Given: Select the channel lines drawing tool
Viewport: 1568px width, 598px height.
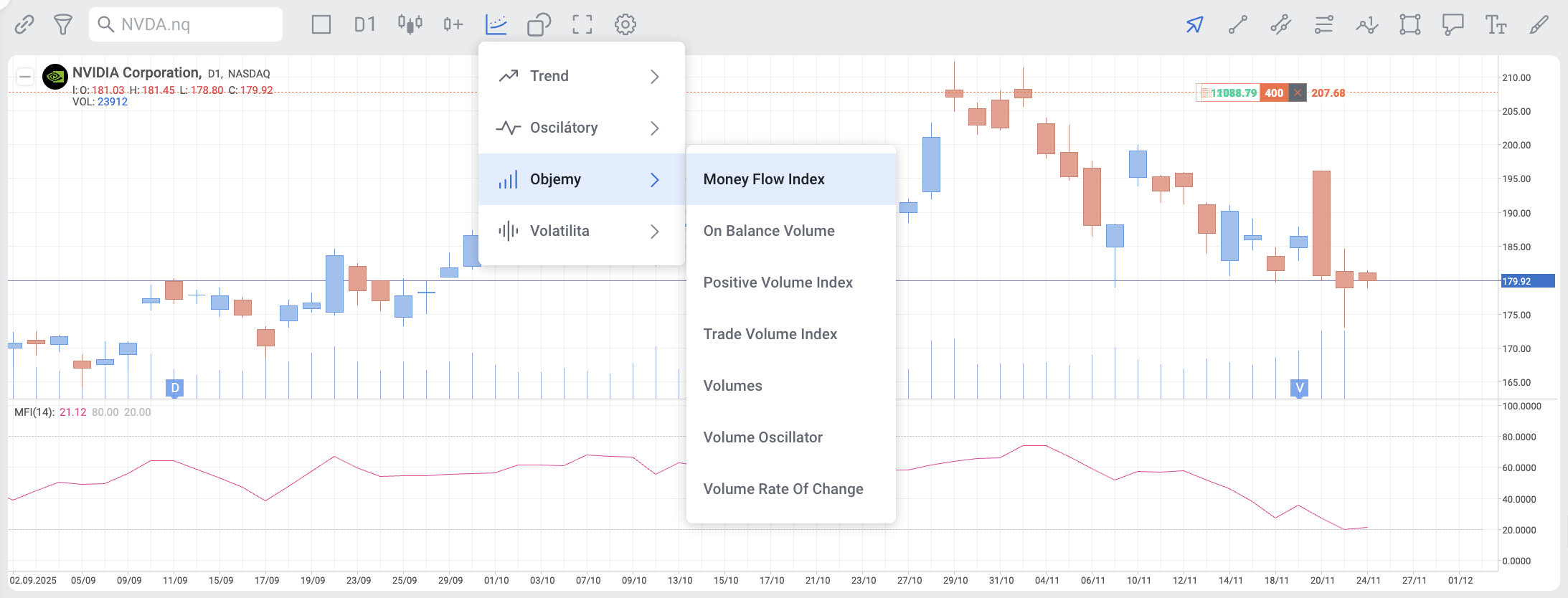Looking at the screenshot, I should pyautogui.click(x=1281, y=24).
